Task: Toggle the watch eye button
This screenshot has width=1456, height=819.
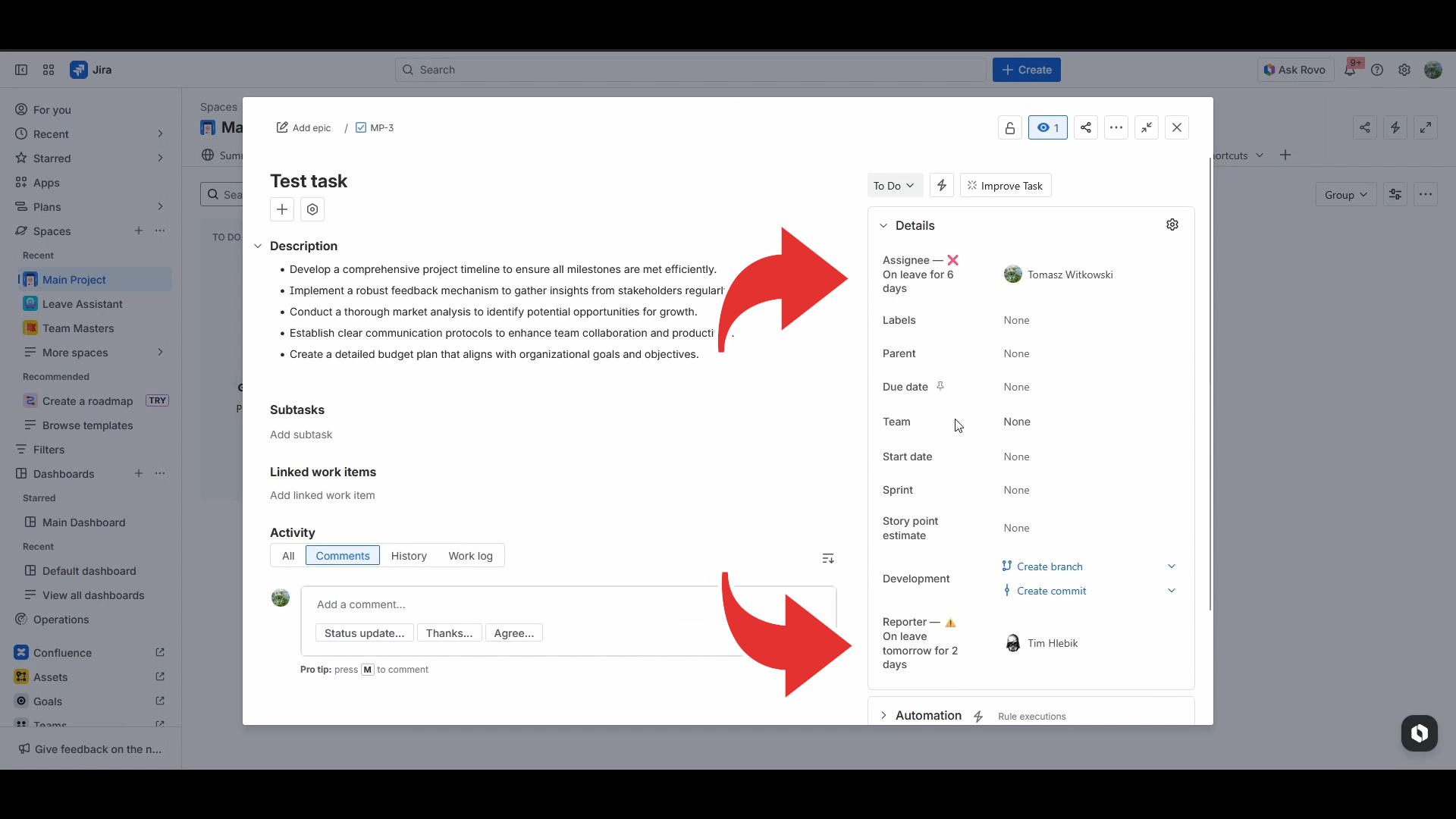Action: point(1047,127)
